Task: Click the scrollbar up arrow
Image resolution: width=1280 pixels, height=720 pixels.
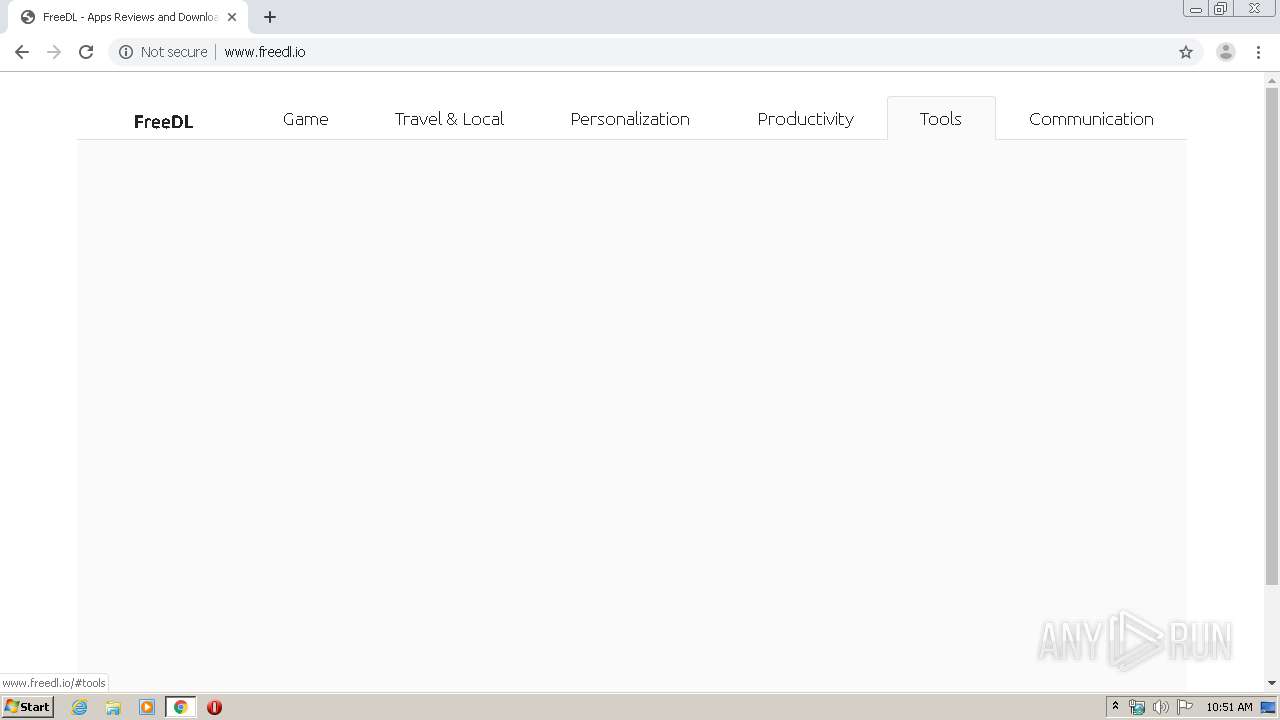Action: click(x=1272, y=80)
